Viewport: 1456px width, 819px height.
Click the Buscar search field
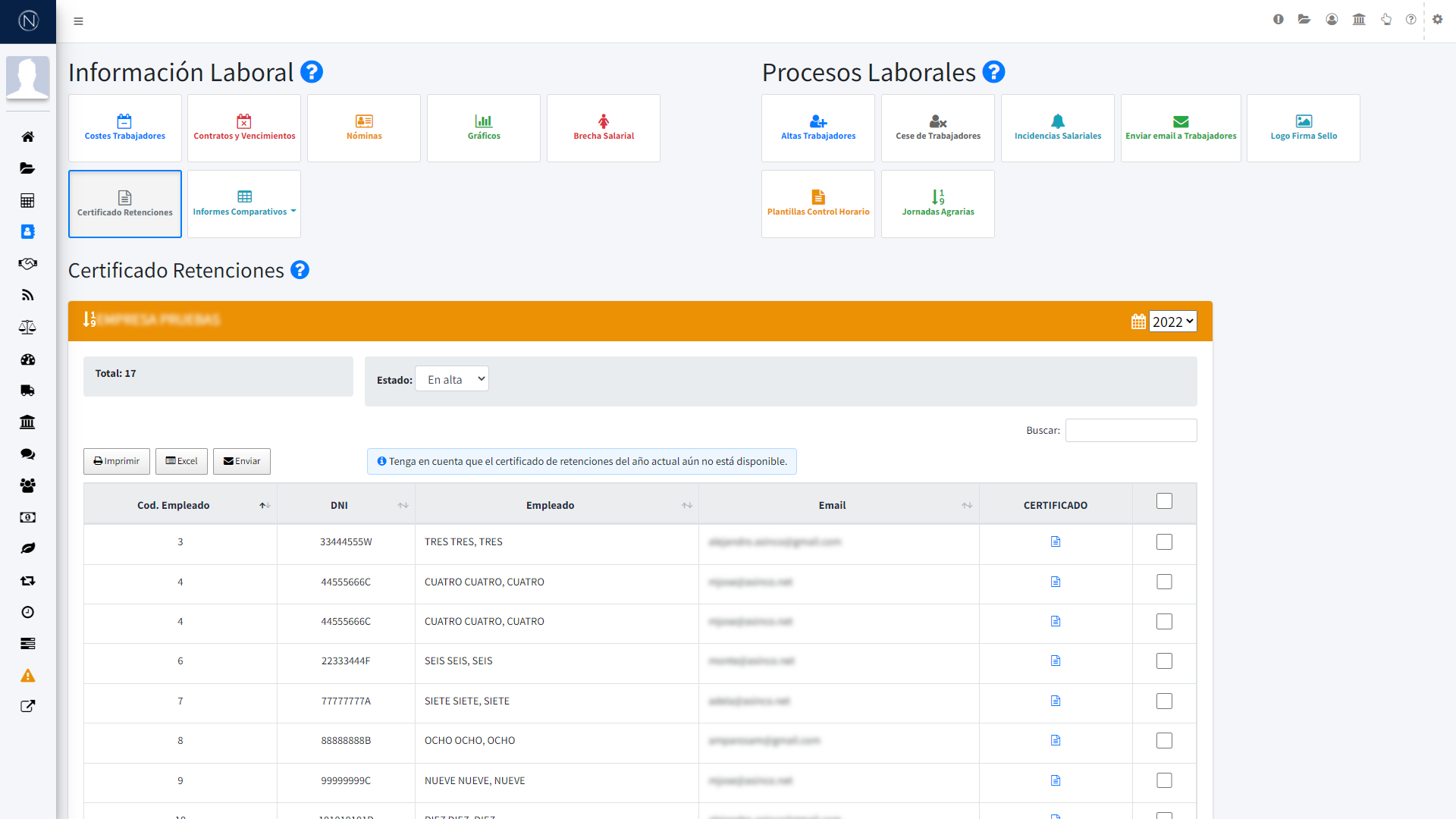pyautogui.click(x=1131, y=431)
